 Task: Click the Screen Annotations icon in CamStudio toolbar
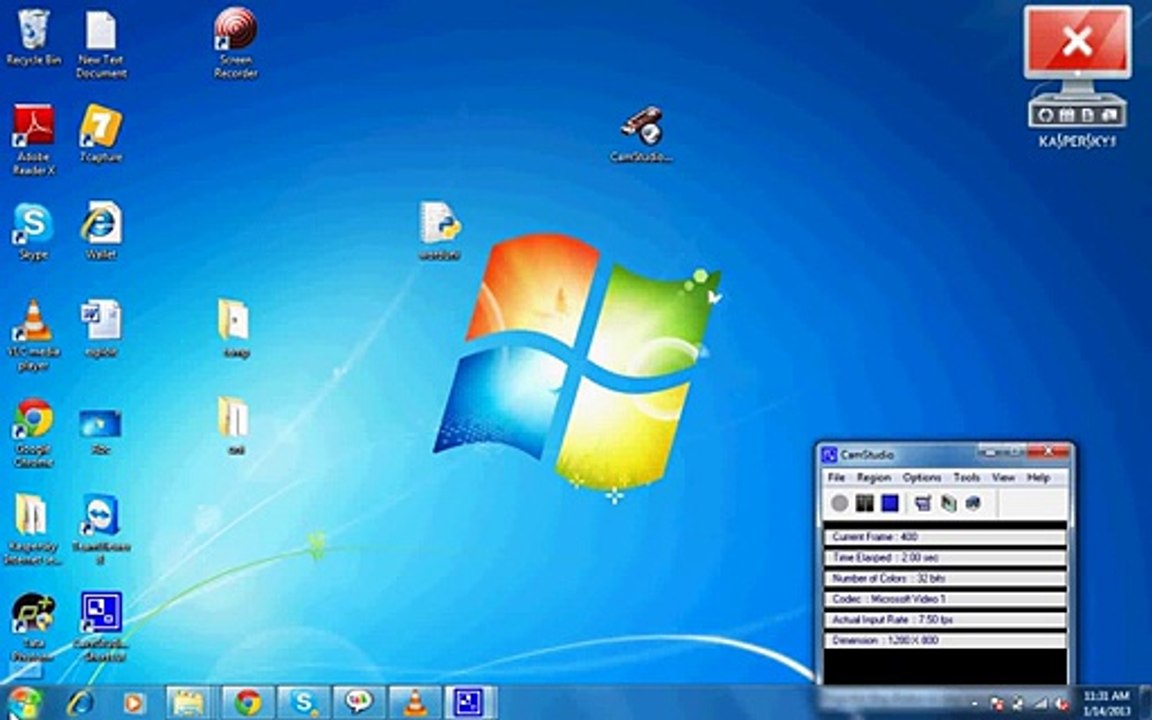click(x=973, y=503)
